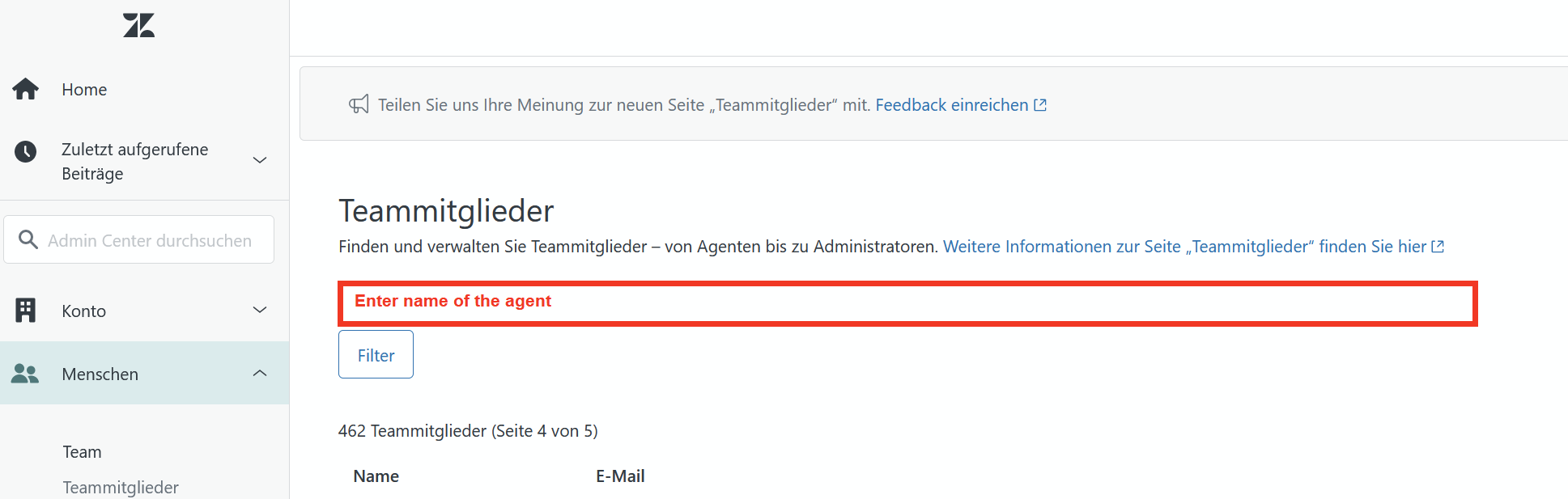Select Teammitglieder in the sidebar
Viewport: 1568px width, 499px height.
coord(121,487)
